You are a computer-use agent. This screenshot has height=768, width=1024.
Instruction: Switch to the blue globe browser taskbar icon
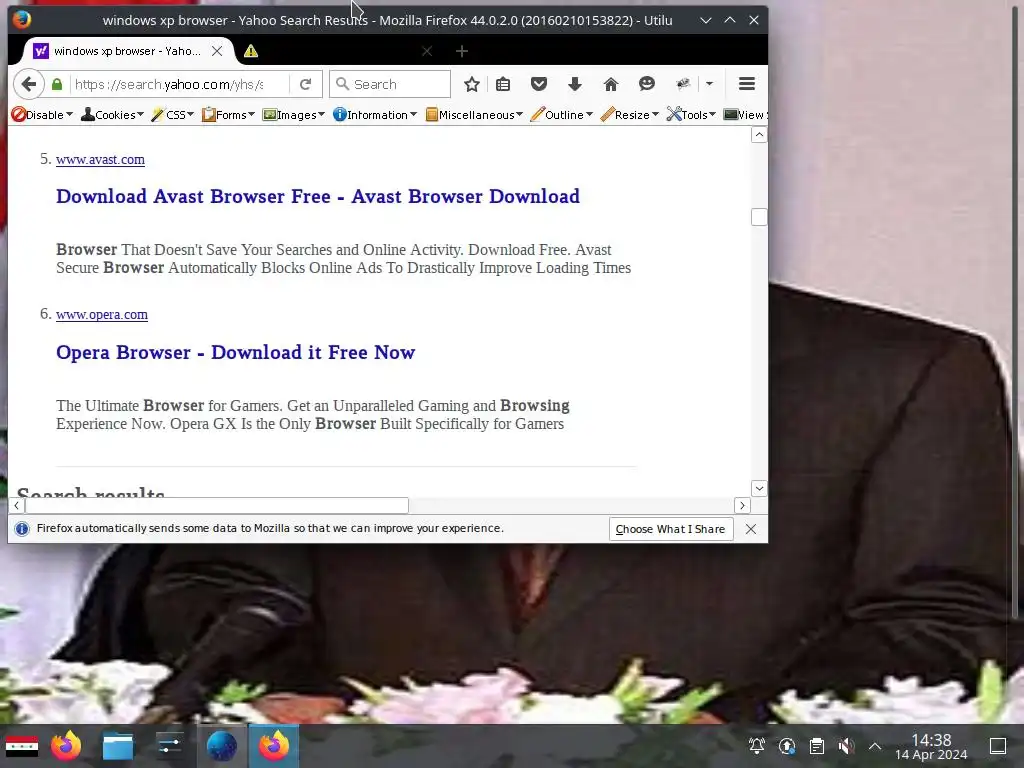click(x=221, y=746)
